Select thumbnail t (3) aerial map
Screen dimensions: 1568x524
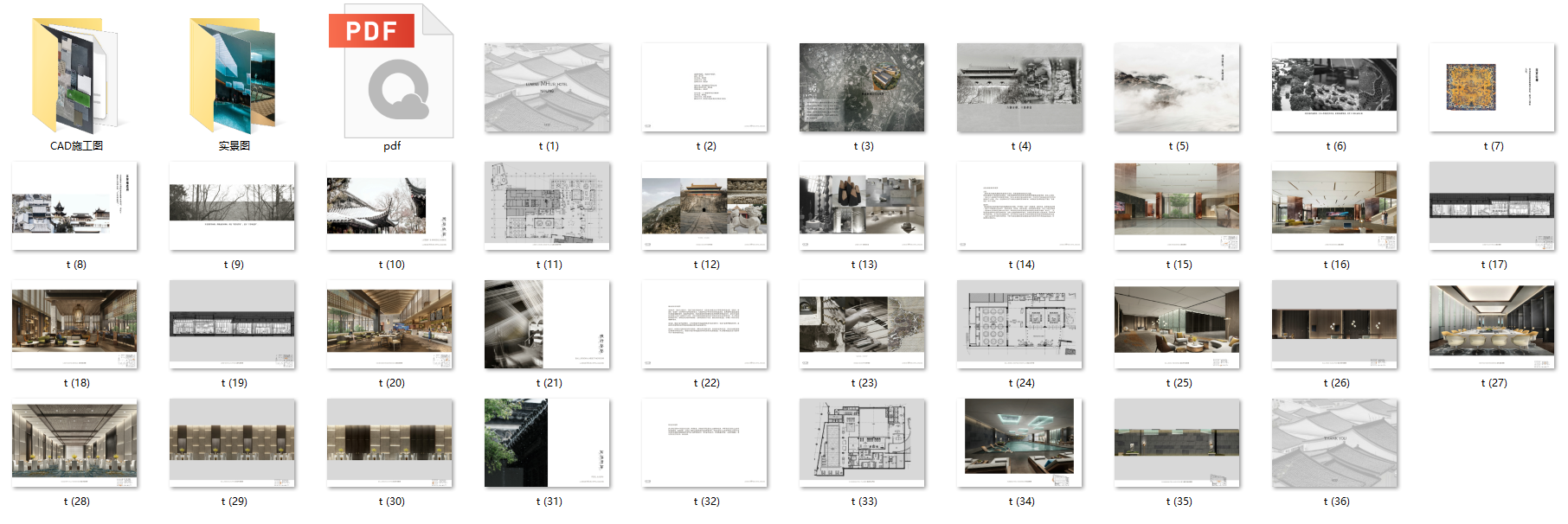[862, 87]
